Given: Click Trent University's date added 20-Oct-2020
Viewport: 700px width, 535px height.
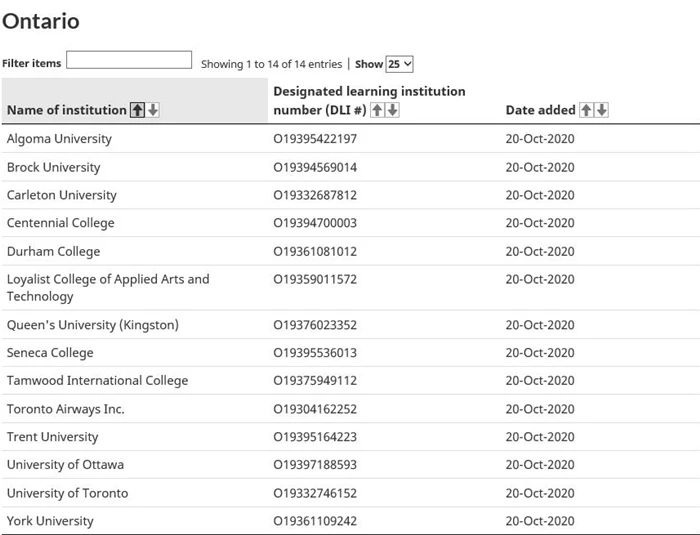Looking at the screenshot, I should (x=540, y=437).
